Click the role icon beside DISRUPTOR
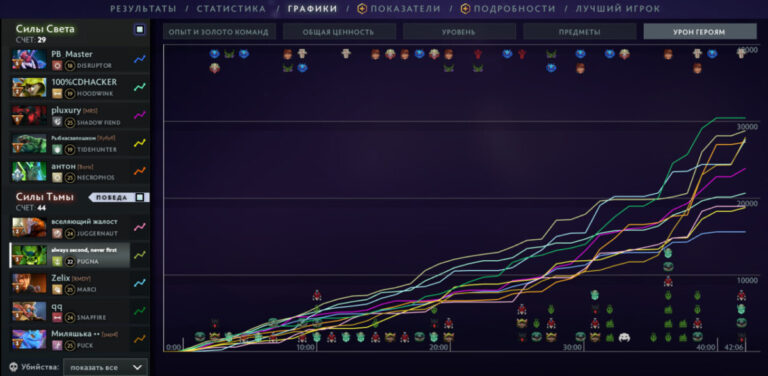 (57, 66)
